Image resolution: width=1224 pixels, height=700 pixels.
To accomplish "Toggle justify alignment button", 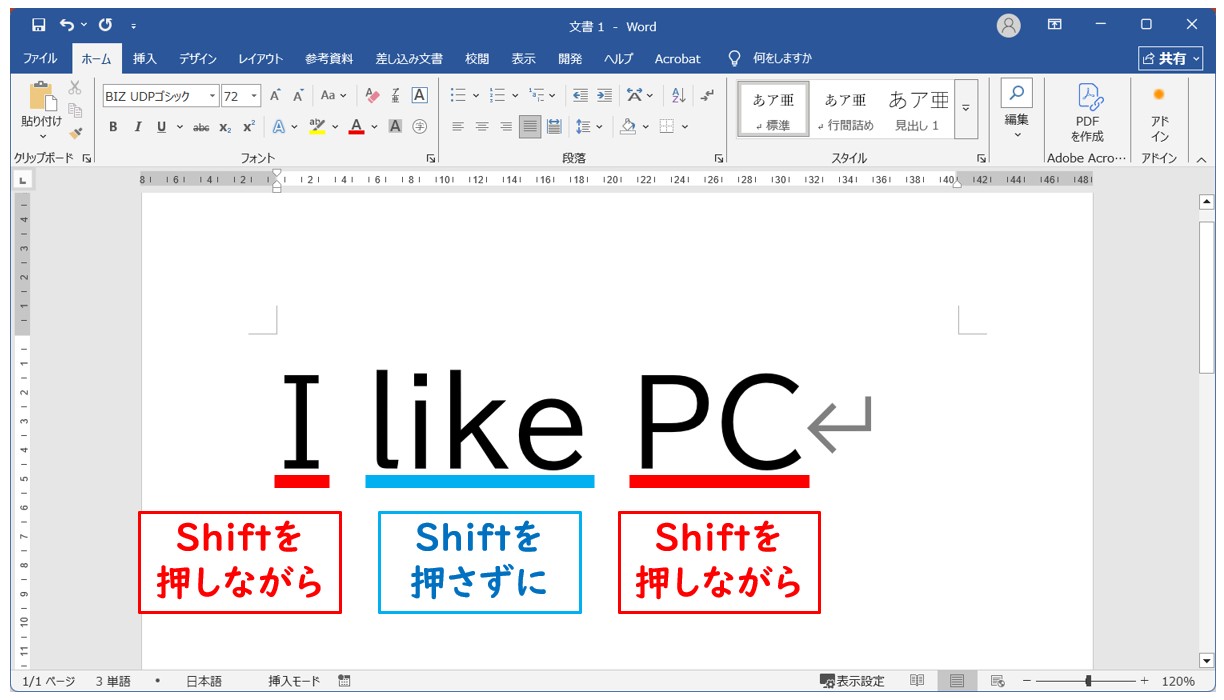I will click(x=530, y=127).
